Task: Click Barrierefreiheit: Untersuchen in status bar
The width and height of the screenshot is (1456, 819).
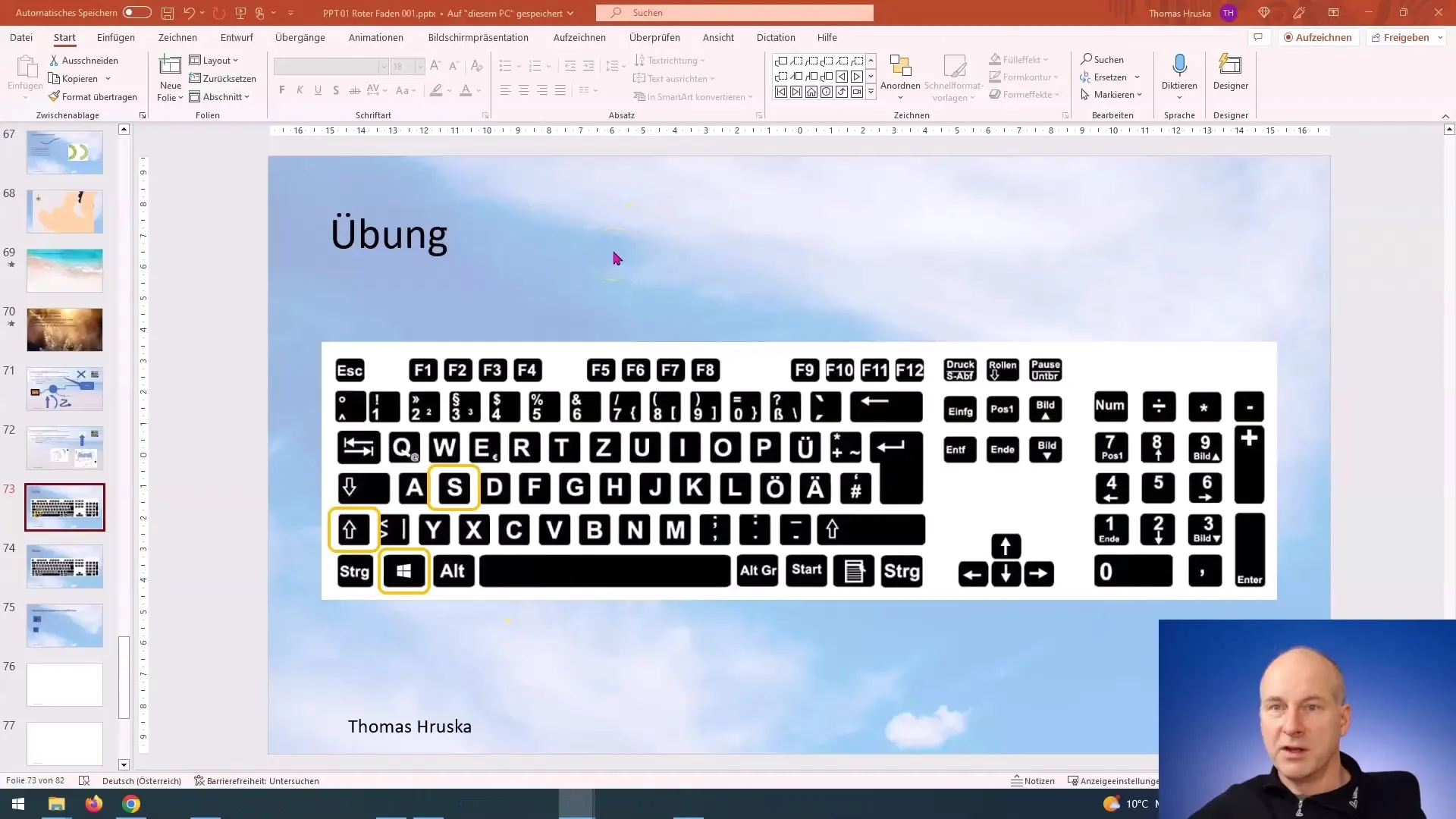Action: coord(256,781)
